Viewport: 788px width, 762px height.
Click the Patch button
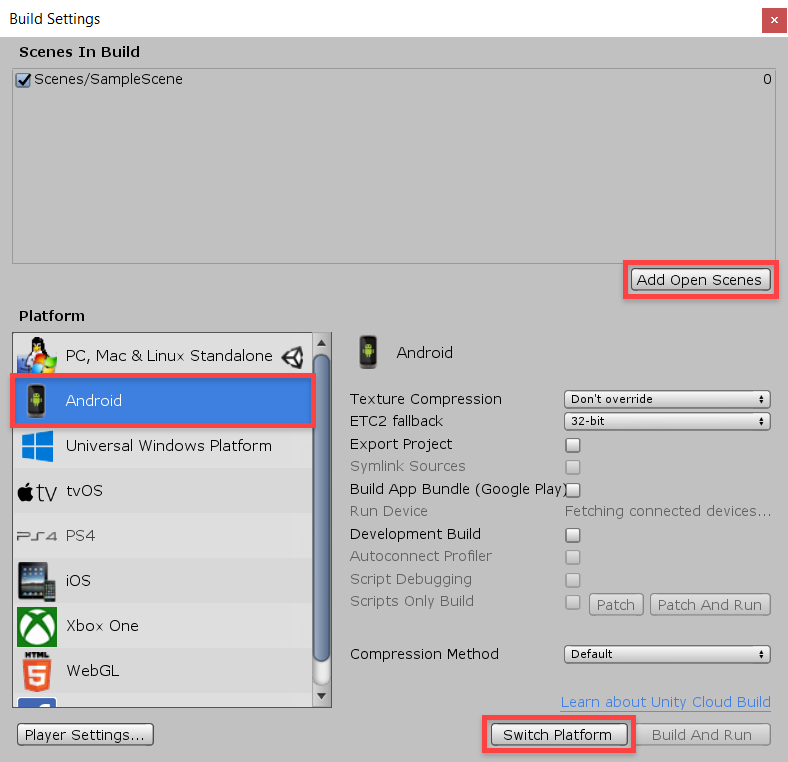pyautogui.click(x=616, y=605)
